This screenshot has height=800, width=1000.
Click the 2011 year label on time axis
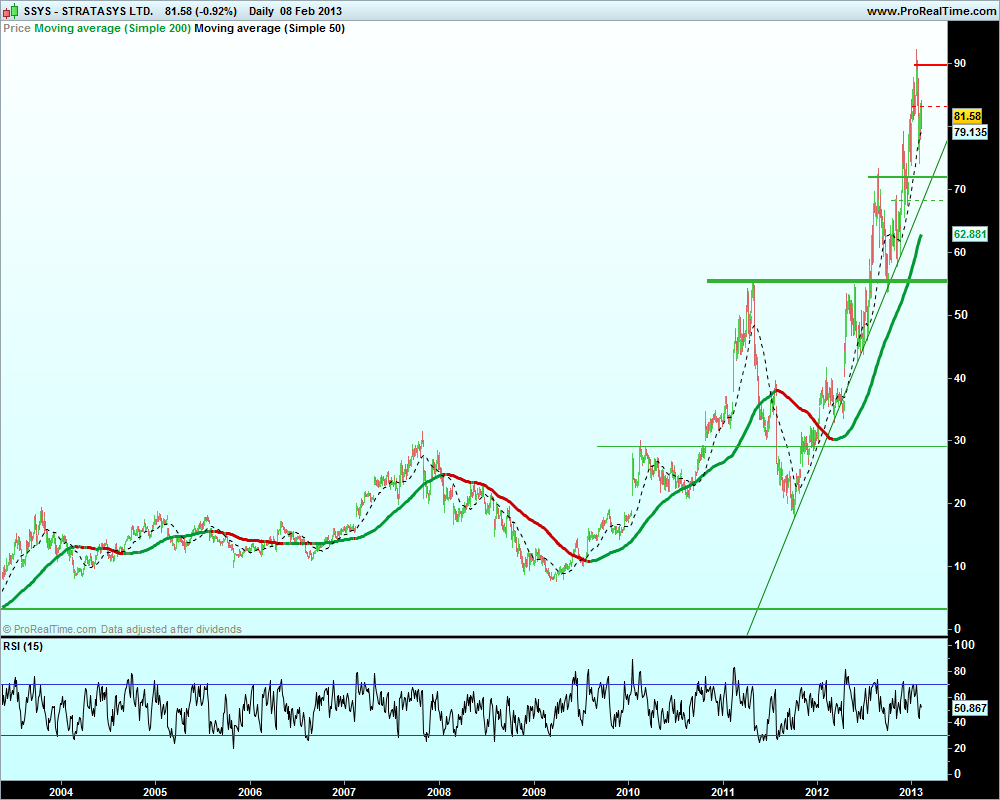(723, 792)
